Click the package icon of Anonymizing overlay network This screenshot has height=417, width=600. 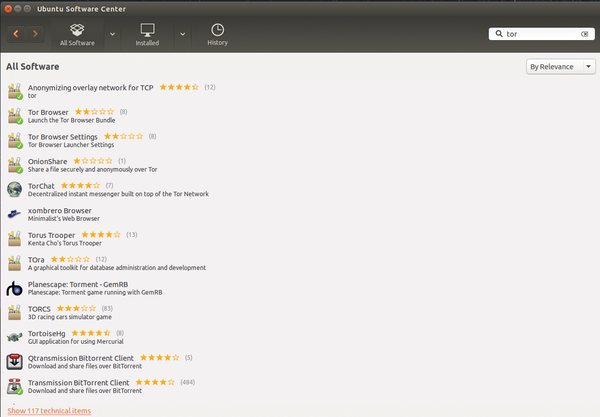point(15,91)
